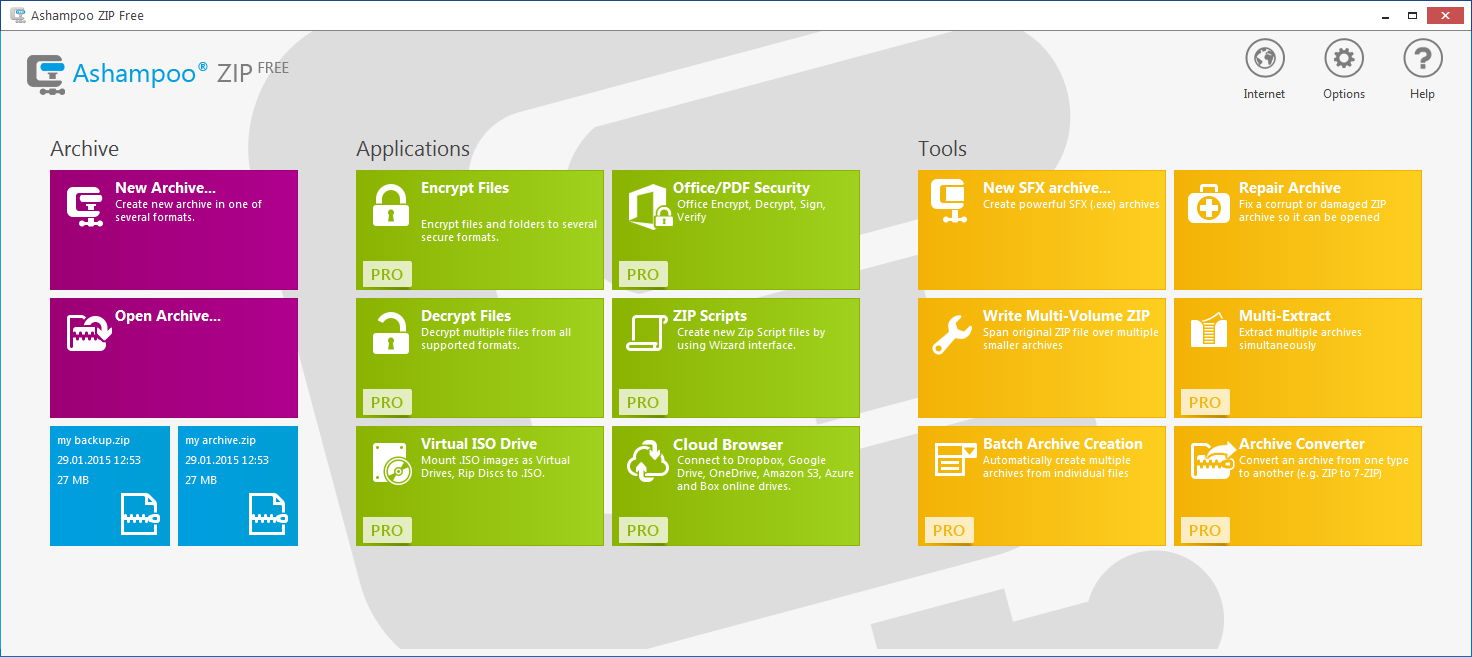The image size is (1472, 657).
Task: Launch the New SFX archive tool
Action: [1041, 229]
